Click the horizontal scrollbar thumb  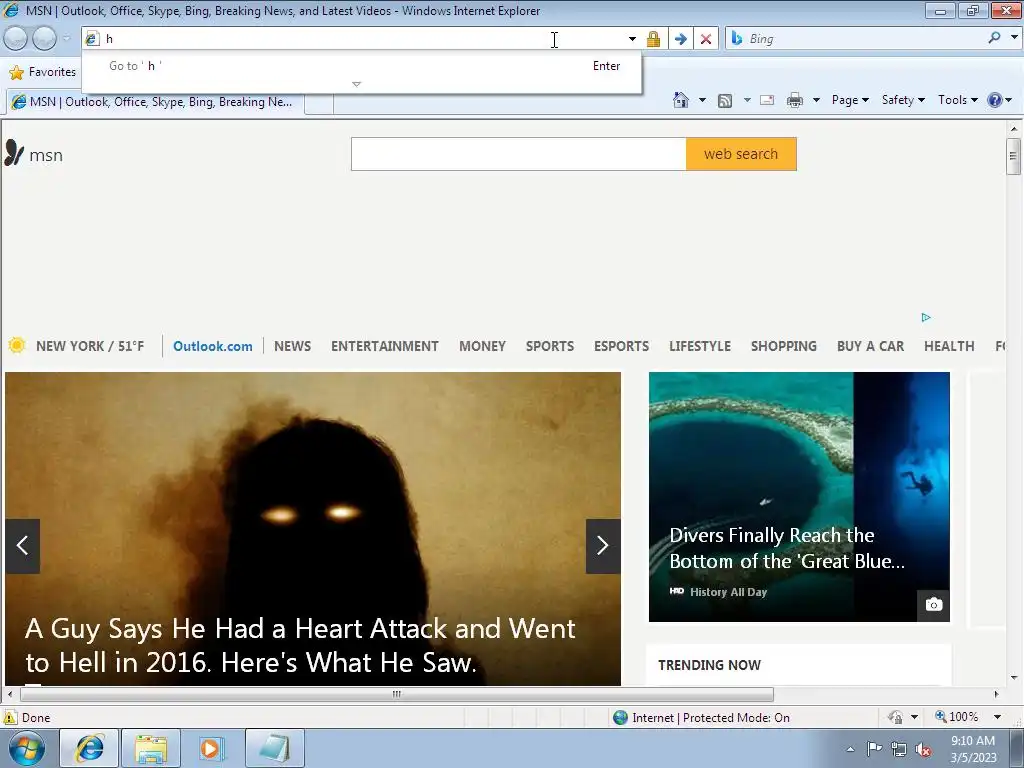396,694
